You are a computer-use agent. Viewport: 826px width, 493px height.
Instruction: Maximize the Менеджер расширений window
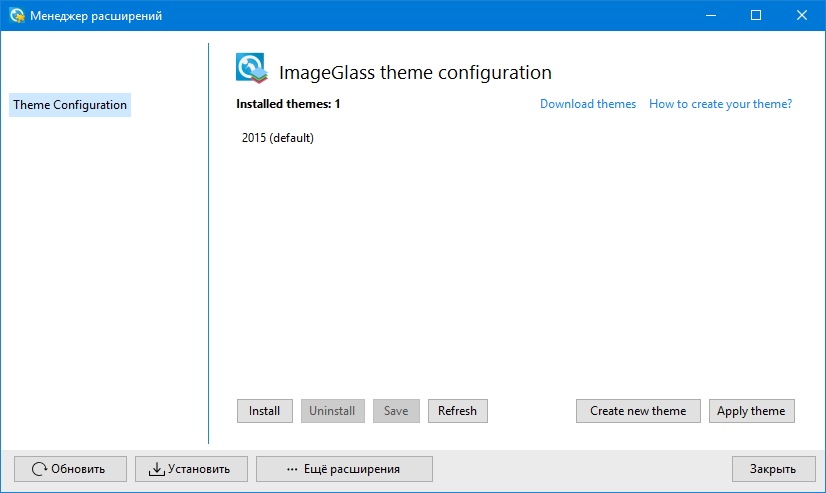pos(756,15)
